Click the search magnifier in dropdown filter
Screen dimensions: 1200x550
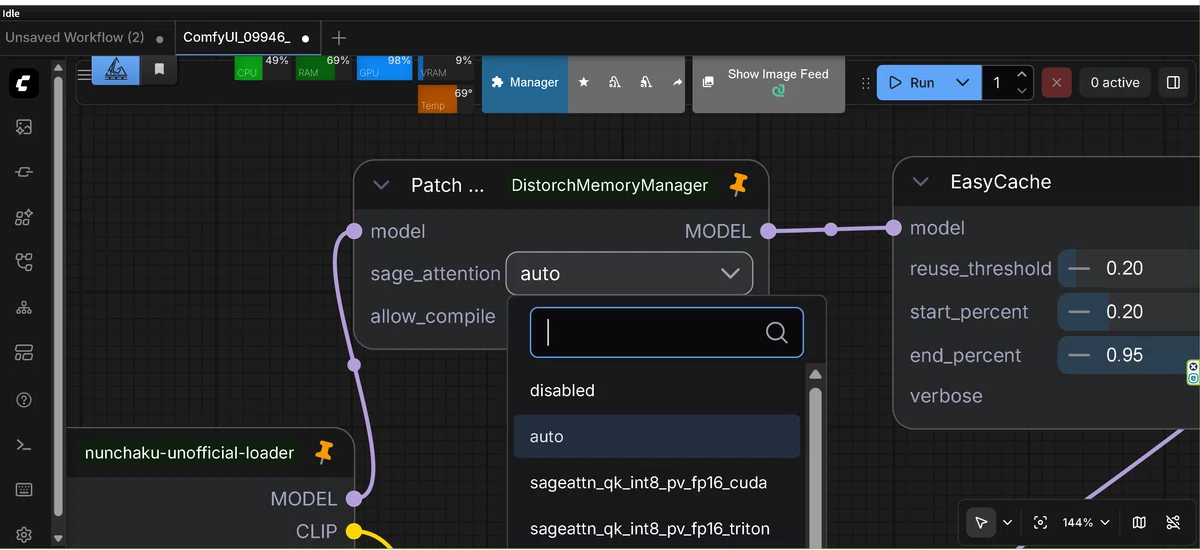(x=776, y=333)
